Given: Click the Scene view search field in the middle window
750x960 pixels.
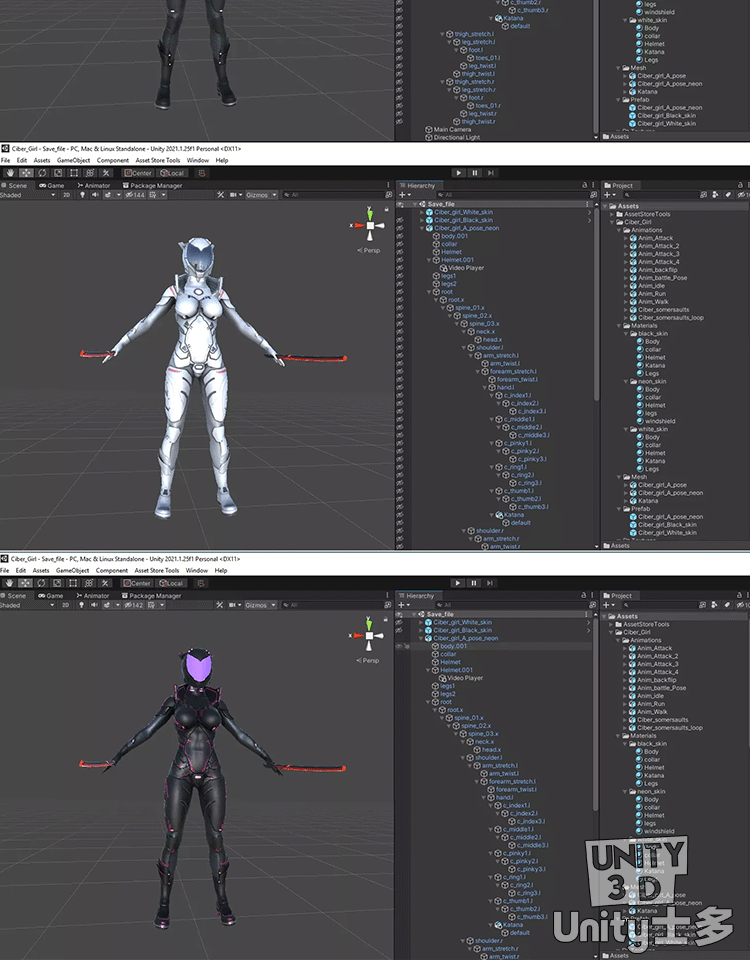Looking at the screenshot, I should pyautogui.click(x=334, y=195).
